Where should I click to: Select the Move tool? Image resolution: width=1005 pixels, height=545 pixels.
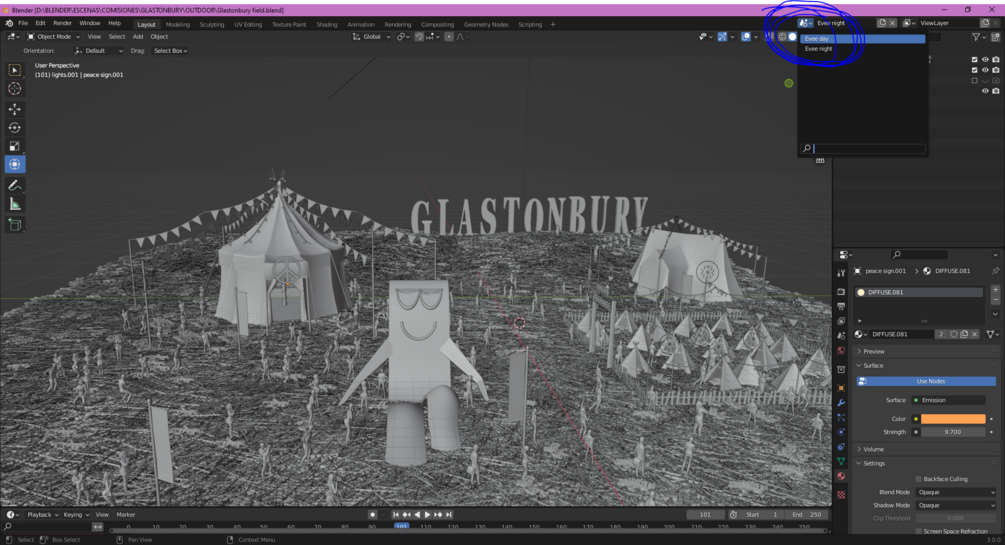point(15,109)
